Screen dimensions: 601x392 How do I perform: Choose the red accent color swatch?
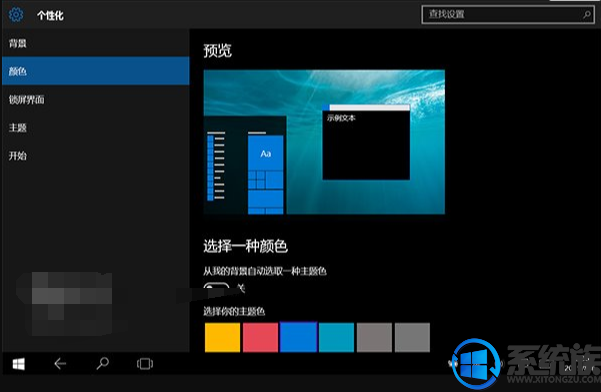coord(260,337)
